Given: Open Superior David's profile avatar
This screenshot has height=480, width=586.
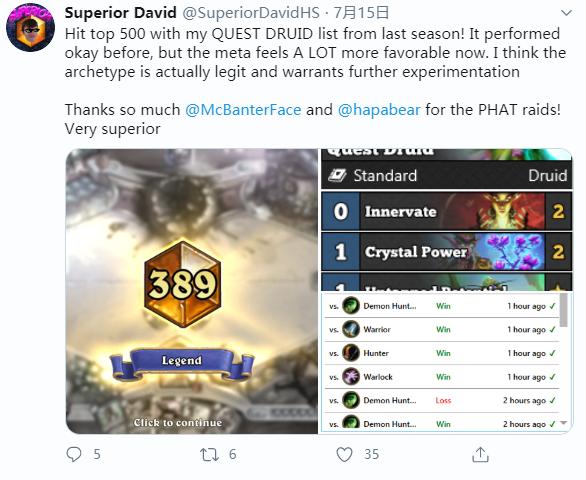Looking at the screenshot, I should pyautogui.click(x=30, y=27).
